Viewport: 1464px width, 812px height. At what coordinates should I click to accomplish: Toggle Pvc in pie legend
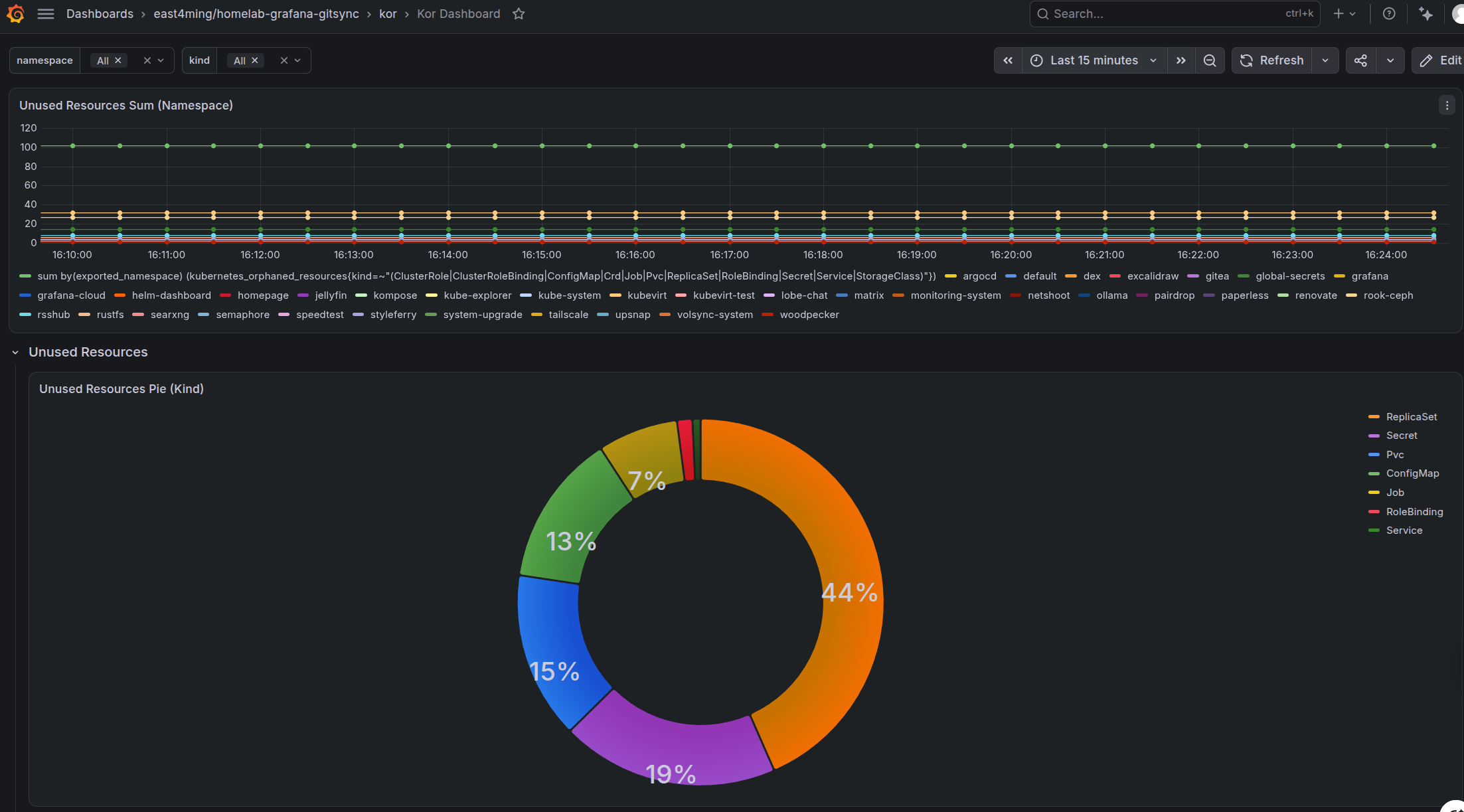[1395, 455]
